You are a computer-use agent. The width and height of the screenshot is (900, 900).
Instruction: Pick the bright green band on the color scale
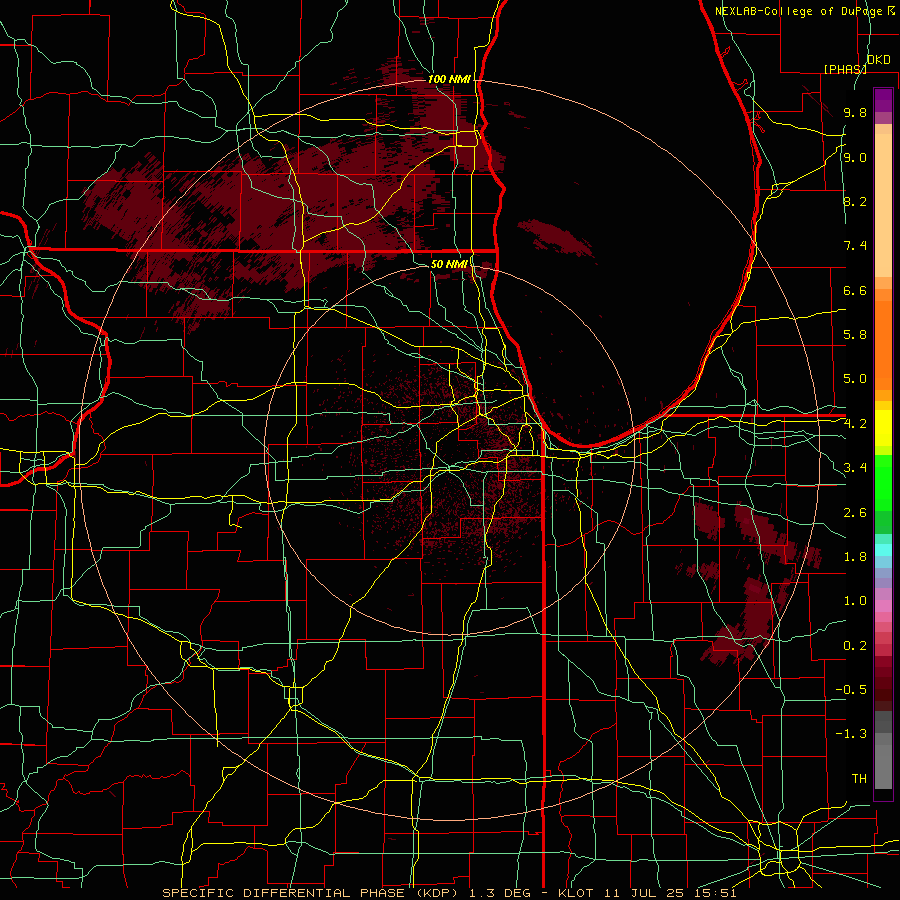coord(883,482)
